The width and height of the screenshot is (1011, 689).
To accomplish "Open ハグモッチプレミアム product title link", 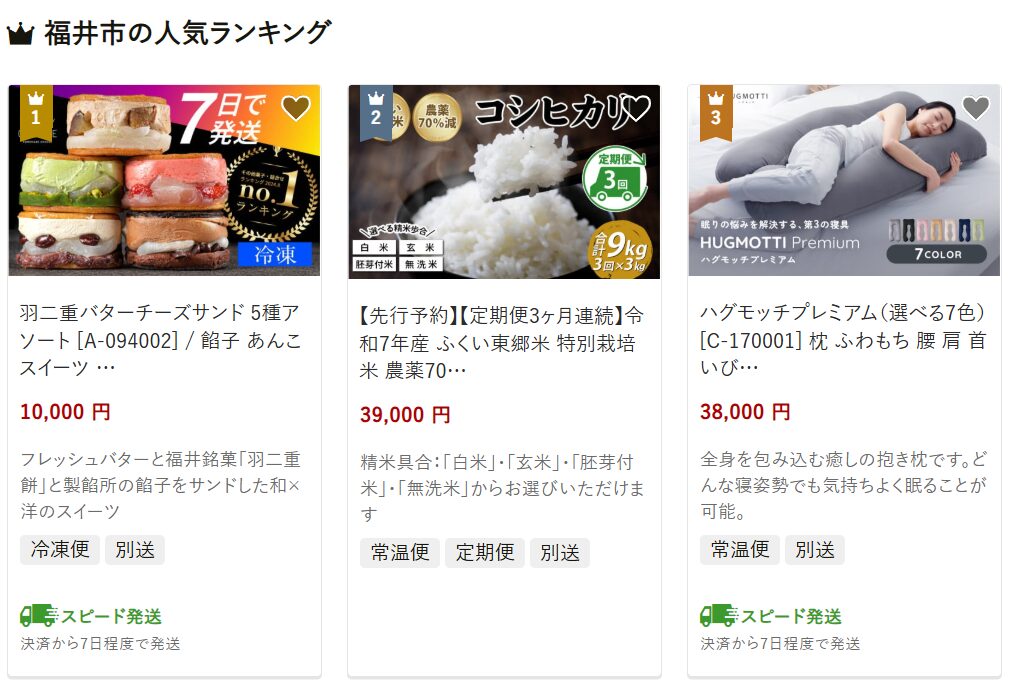I will click(843, 340).
